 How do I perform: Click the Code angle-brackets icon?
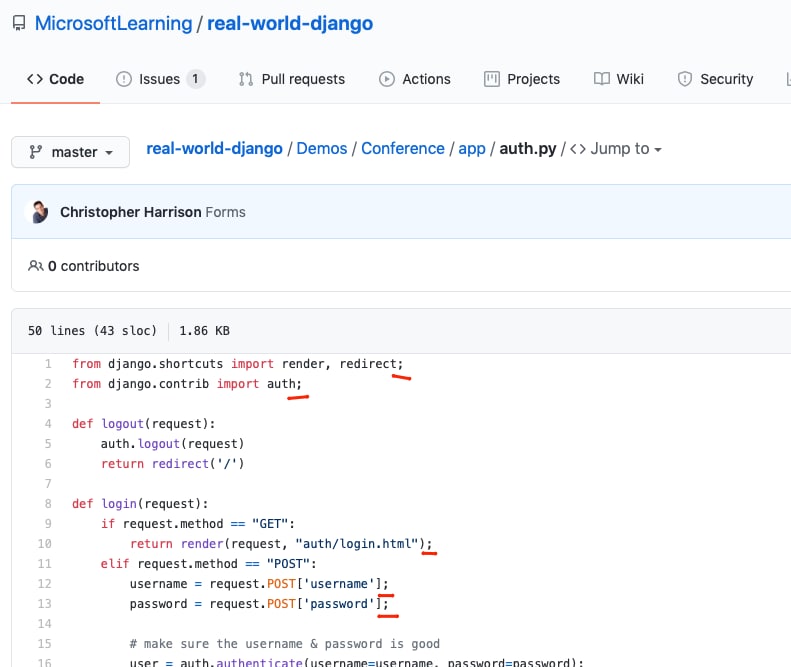click(x=35, y=79)
